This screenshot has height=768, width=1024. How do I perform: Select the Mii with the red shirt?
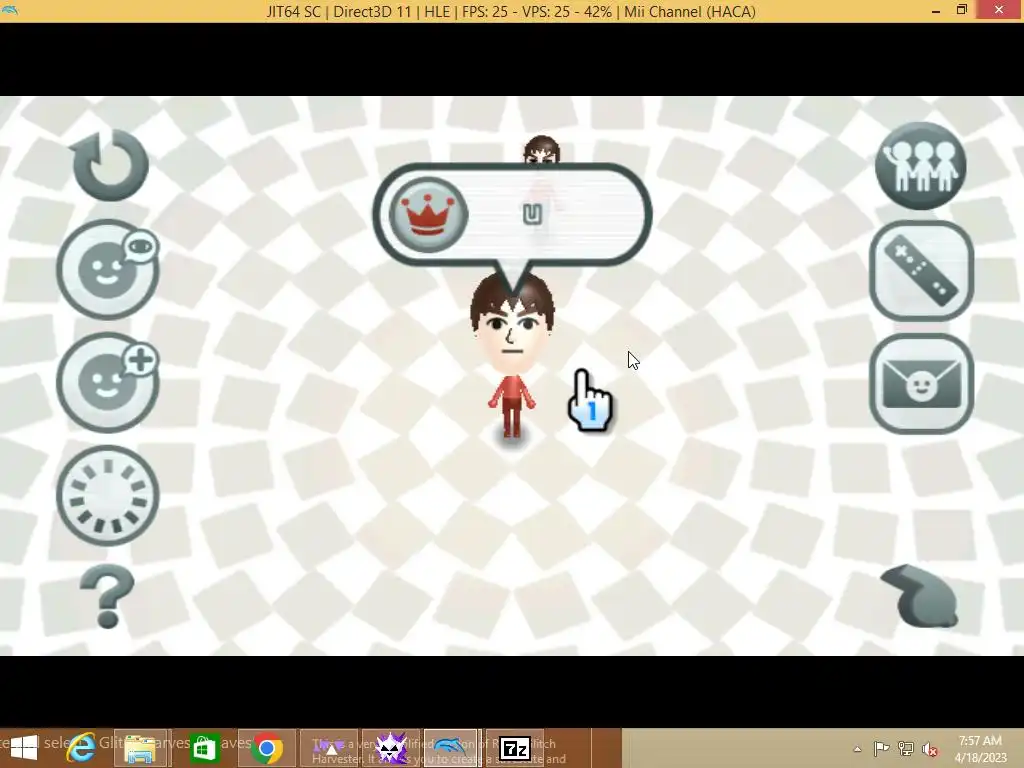(x=512, y=356)
